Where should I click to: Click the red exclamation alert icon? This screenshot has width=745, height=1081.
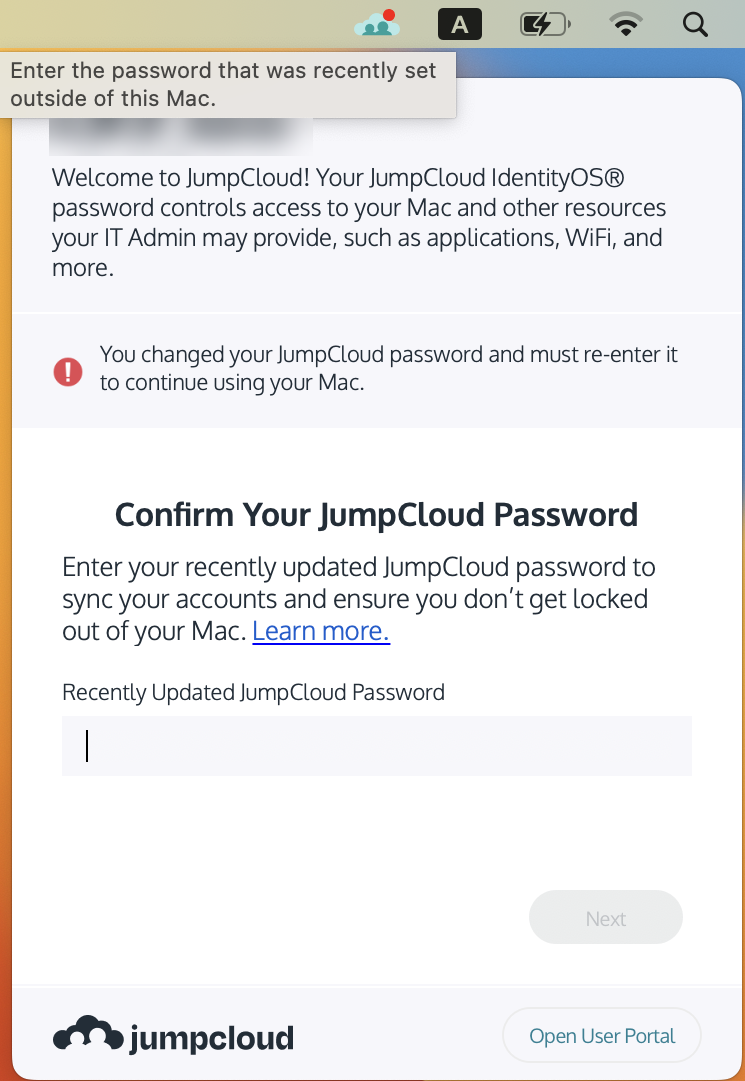click(68, 372)
